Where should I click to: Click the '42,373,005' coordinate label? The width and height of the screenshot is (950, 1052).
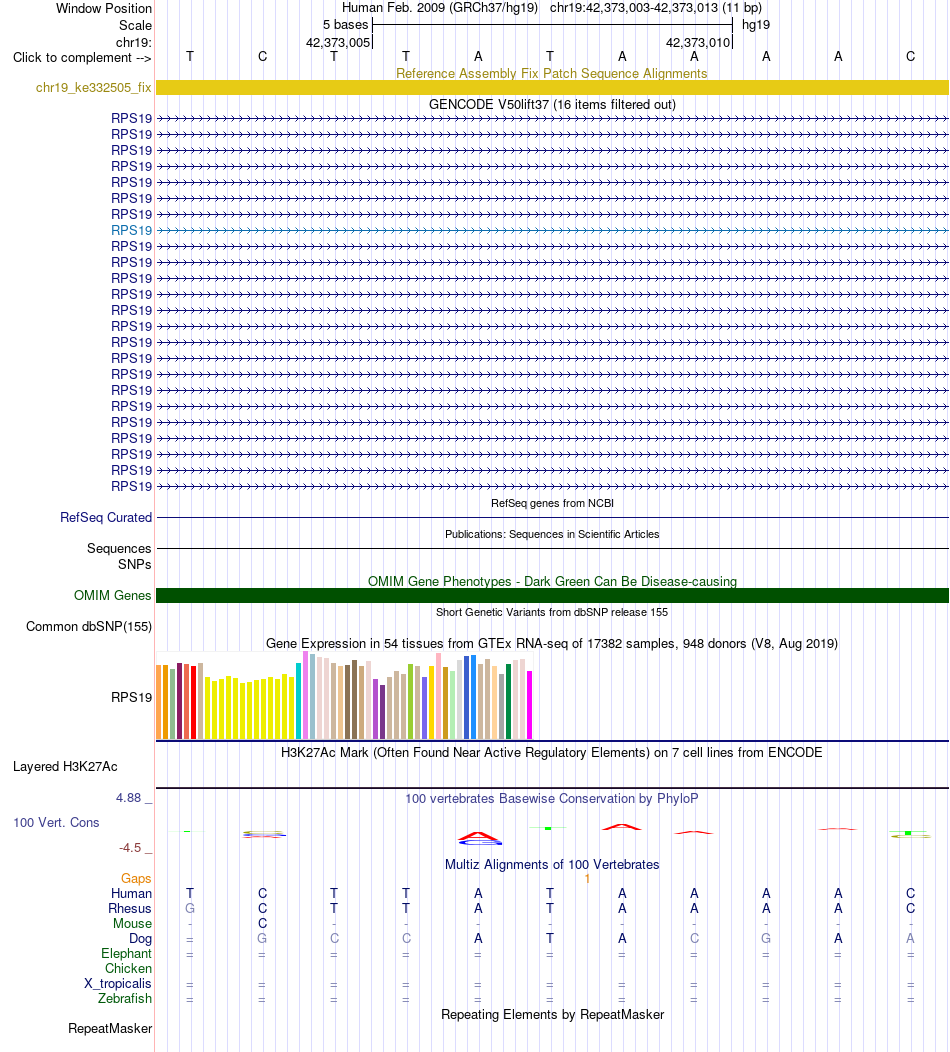pyautogui.click(x=338, y=42)
